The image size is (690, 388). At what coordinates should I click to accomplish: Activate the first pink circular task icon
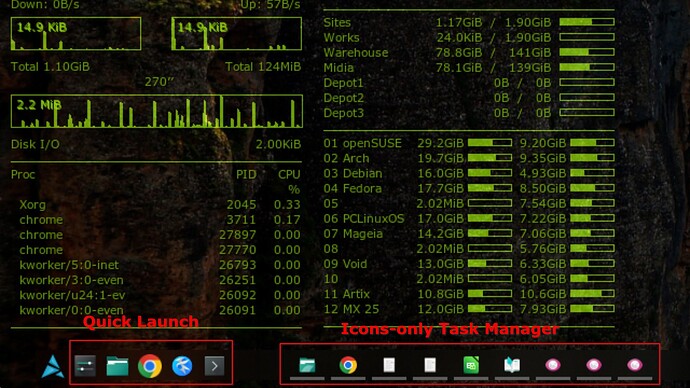(x=553, y=365)
